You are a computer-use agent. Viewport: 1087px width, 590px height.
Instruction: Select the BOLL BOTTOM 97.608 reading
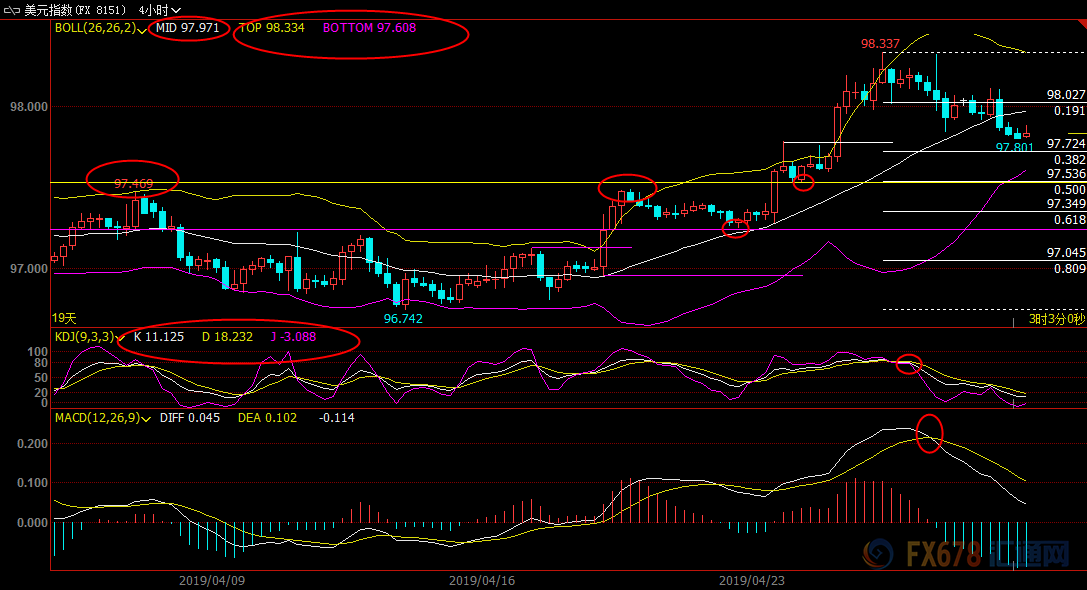pyautogui.click(x=369, y=28)
